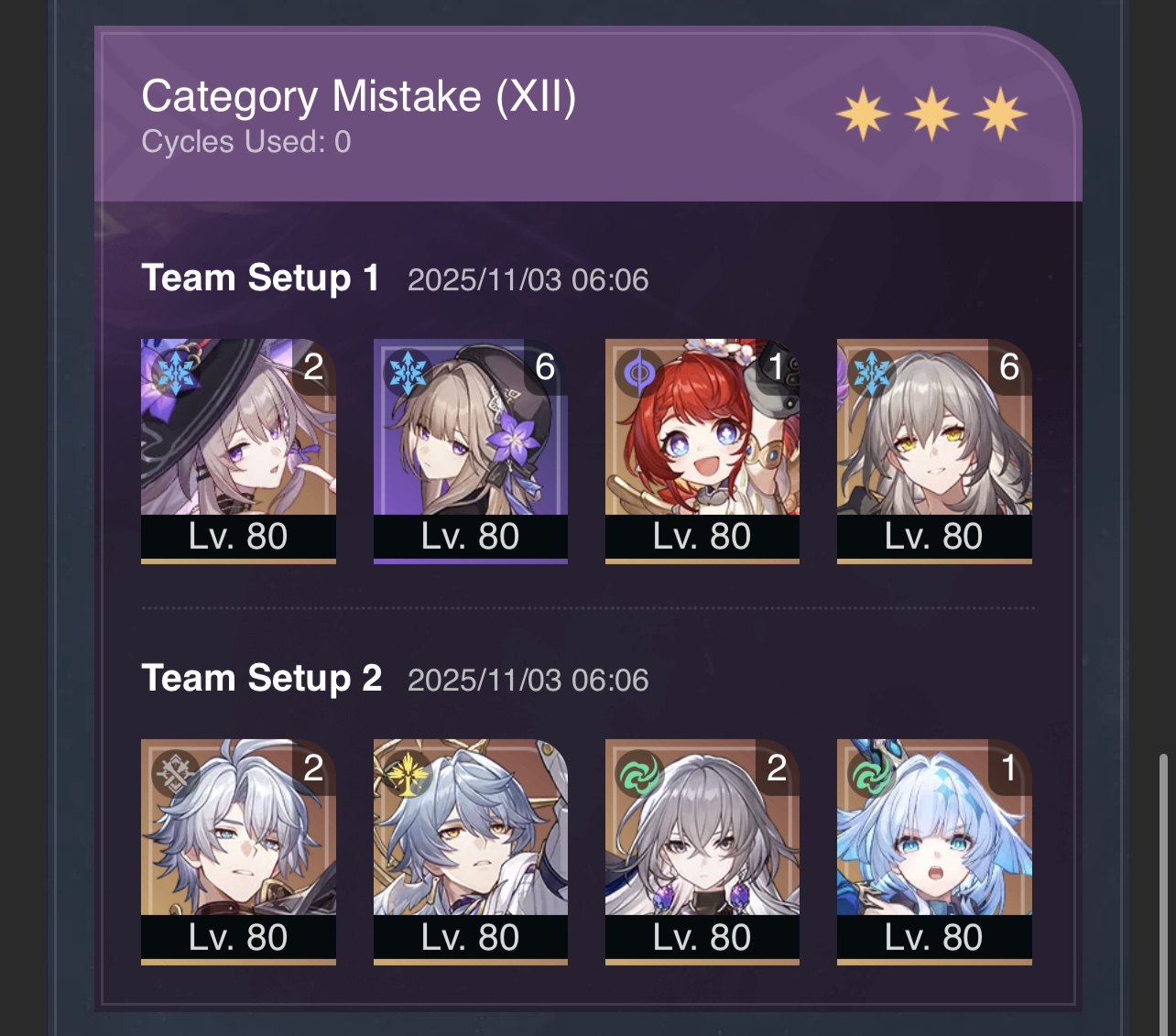Select the purple-background character with flower hairpin
The height and width of the screenshot is (1036, 1176).
[471, 451]
